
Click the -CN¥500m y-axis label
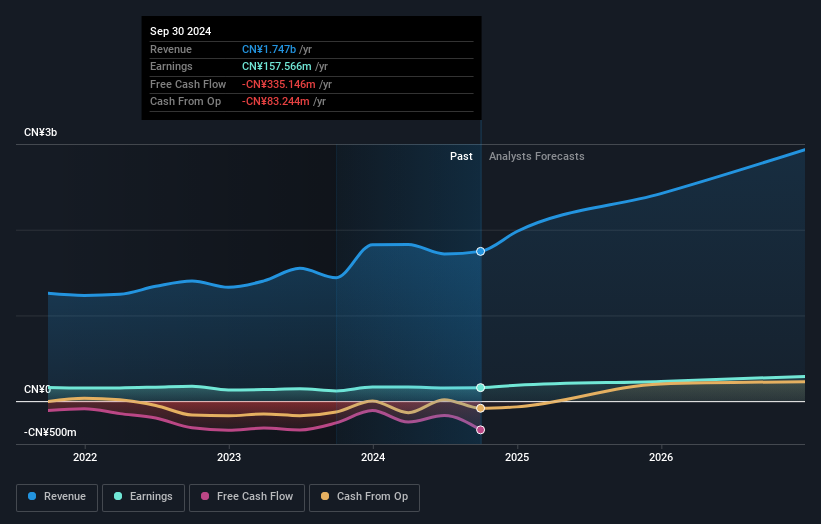50,432
